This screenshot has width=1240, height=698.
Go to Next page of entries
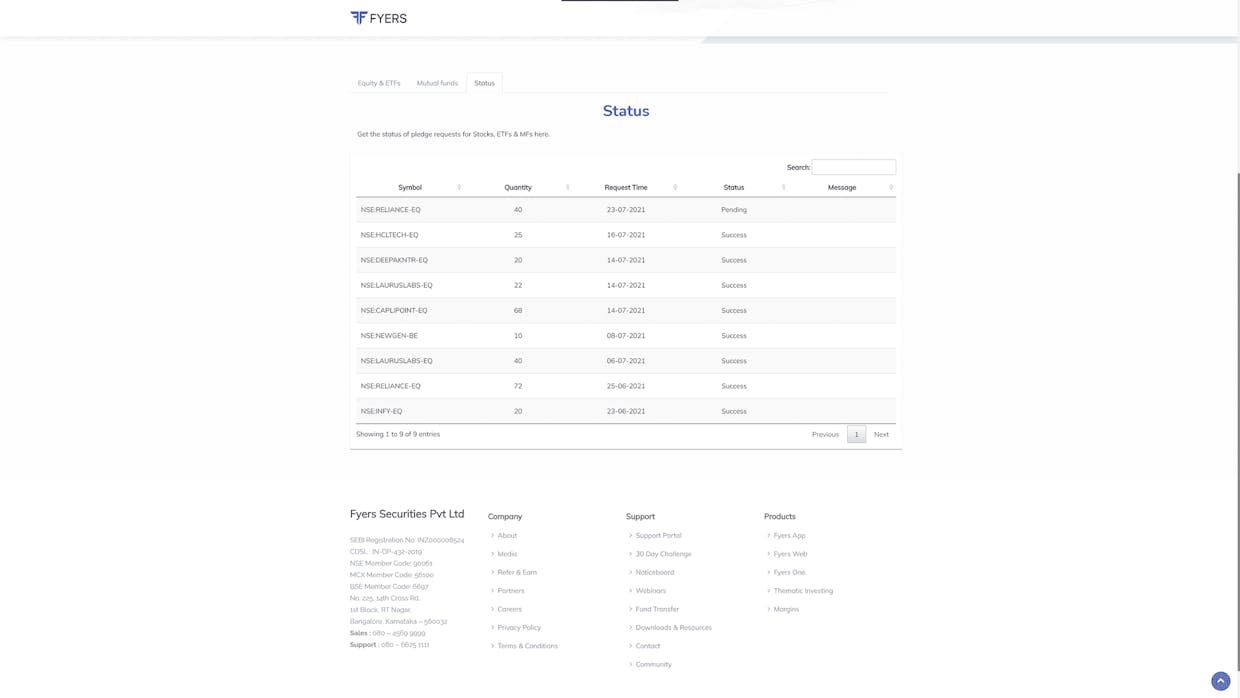click(x=881, y=434)
